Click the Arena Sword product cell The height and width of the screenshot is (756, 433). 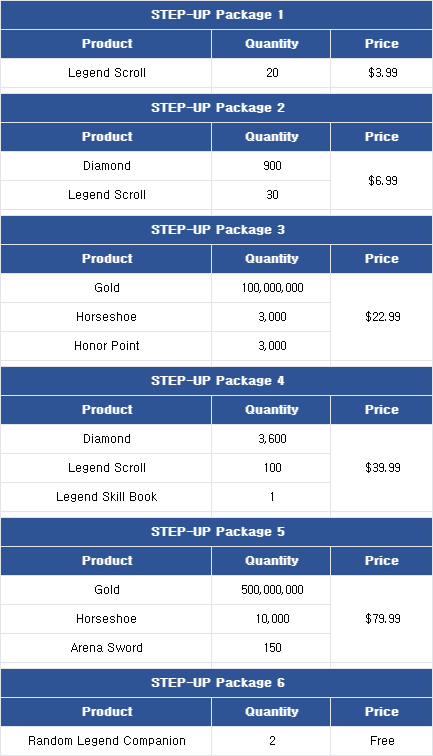coord(106,648)
